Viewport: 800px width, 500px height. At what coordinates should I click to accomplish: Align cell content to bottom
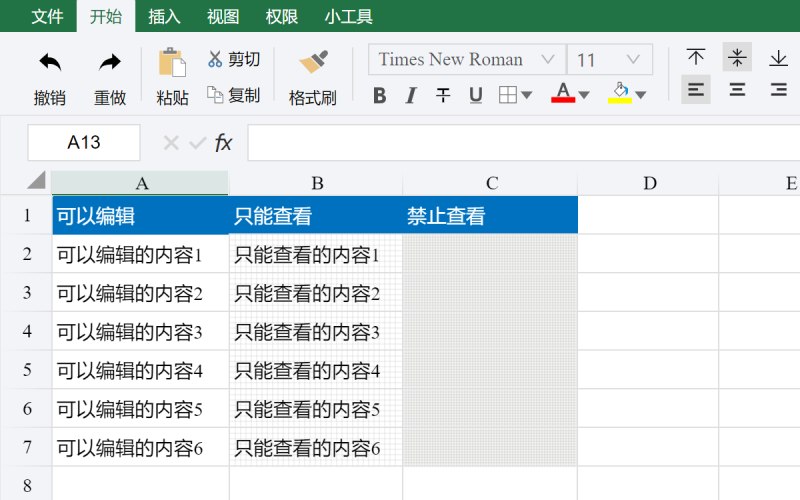[x=779, y=57]
